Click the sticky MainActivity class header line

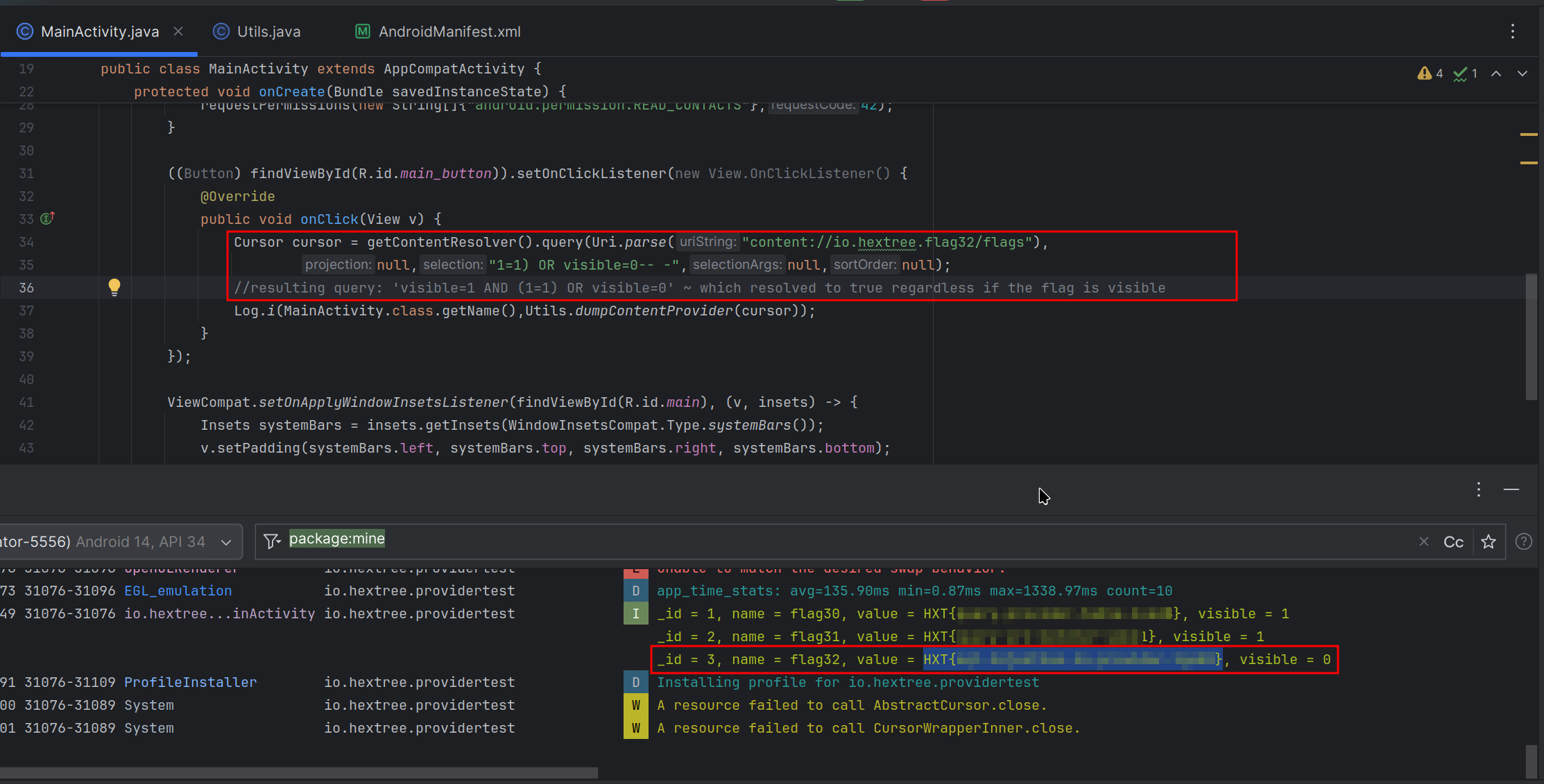pos(321,69)
